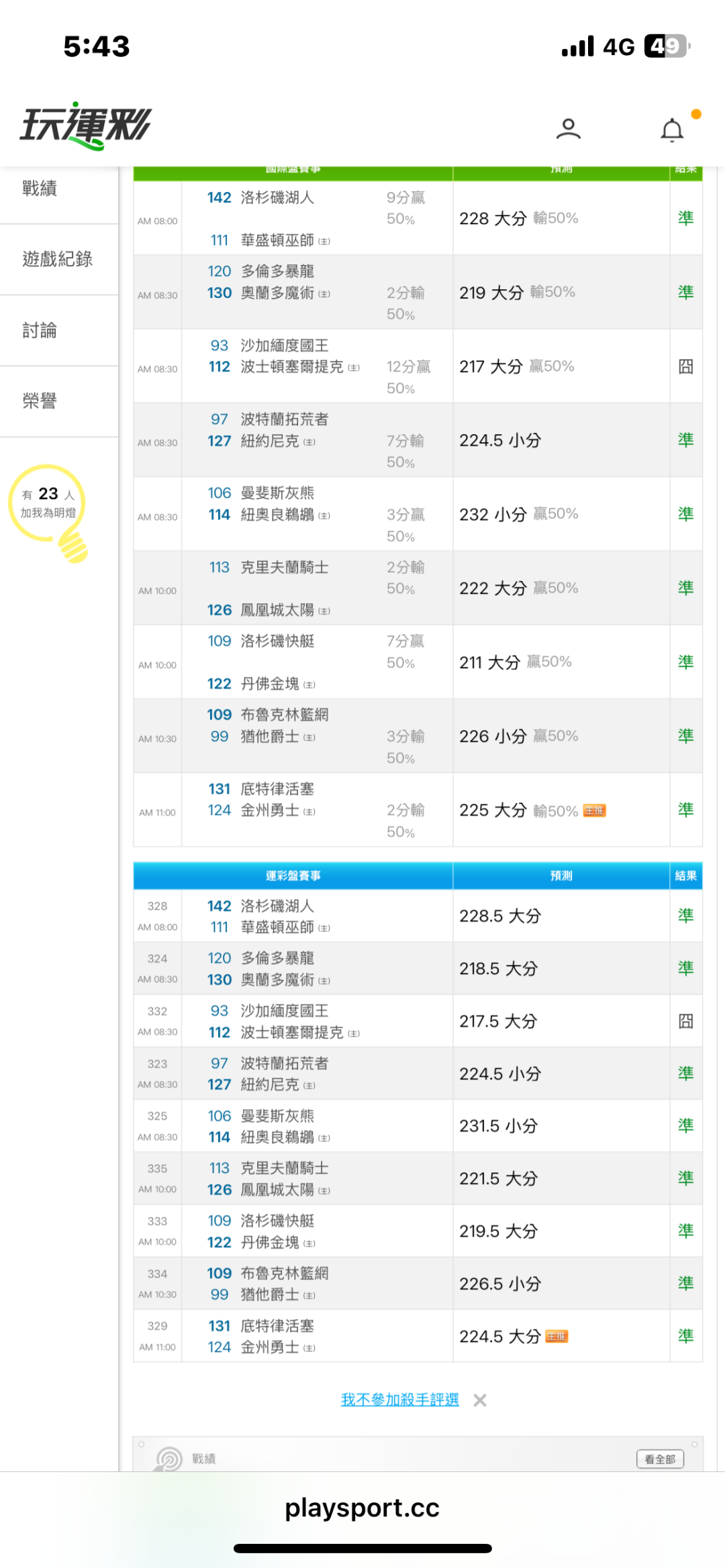Open the 遊戲紀錄 sidebar tab

point(57,259)
